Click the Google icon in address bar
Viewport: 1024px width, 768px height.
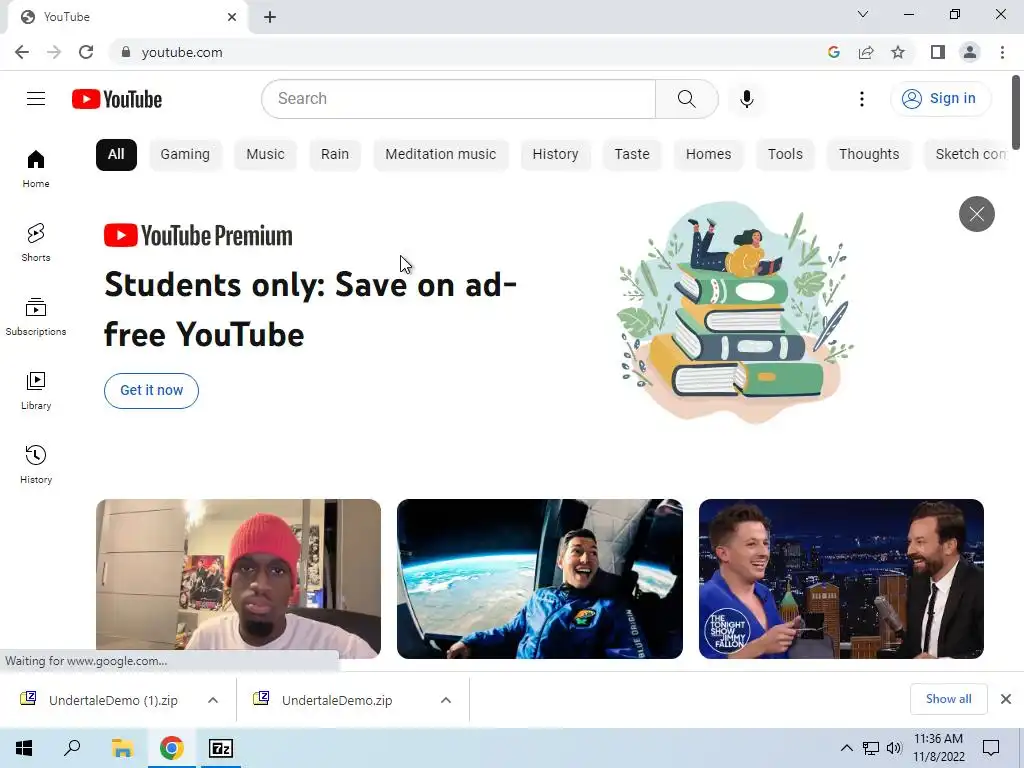833,52
